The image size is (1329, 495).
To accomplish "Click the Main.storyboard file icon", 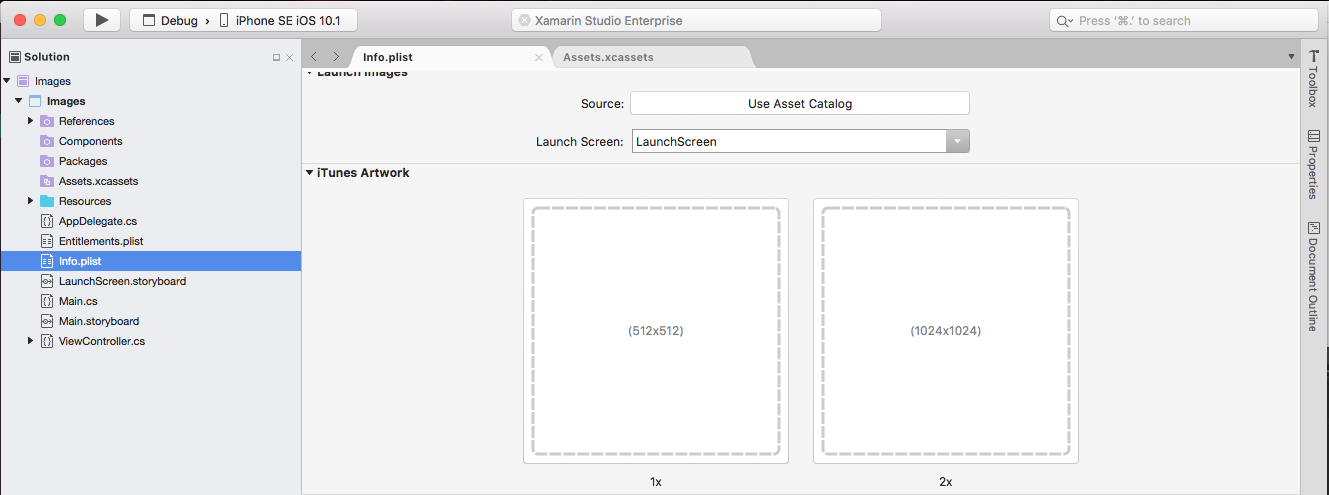I will pos(47,321).
